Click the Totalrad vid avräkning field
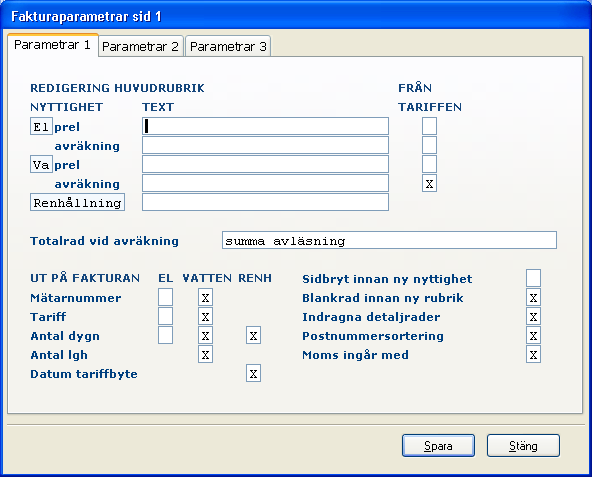 click(389, 240)
